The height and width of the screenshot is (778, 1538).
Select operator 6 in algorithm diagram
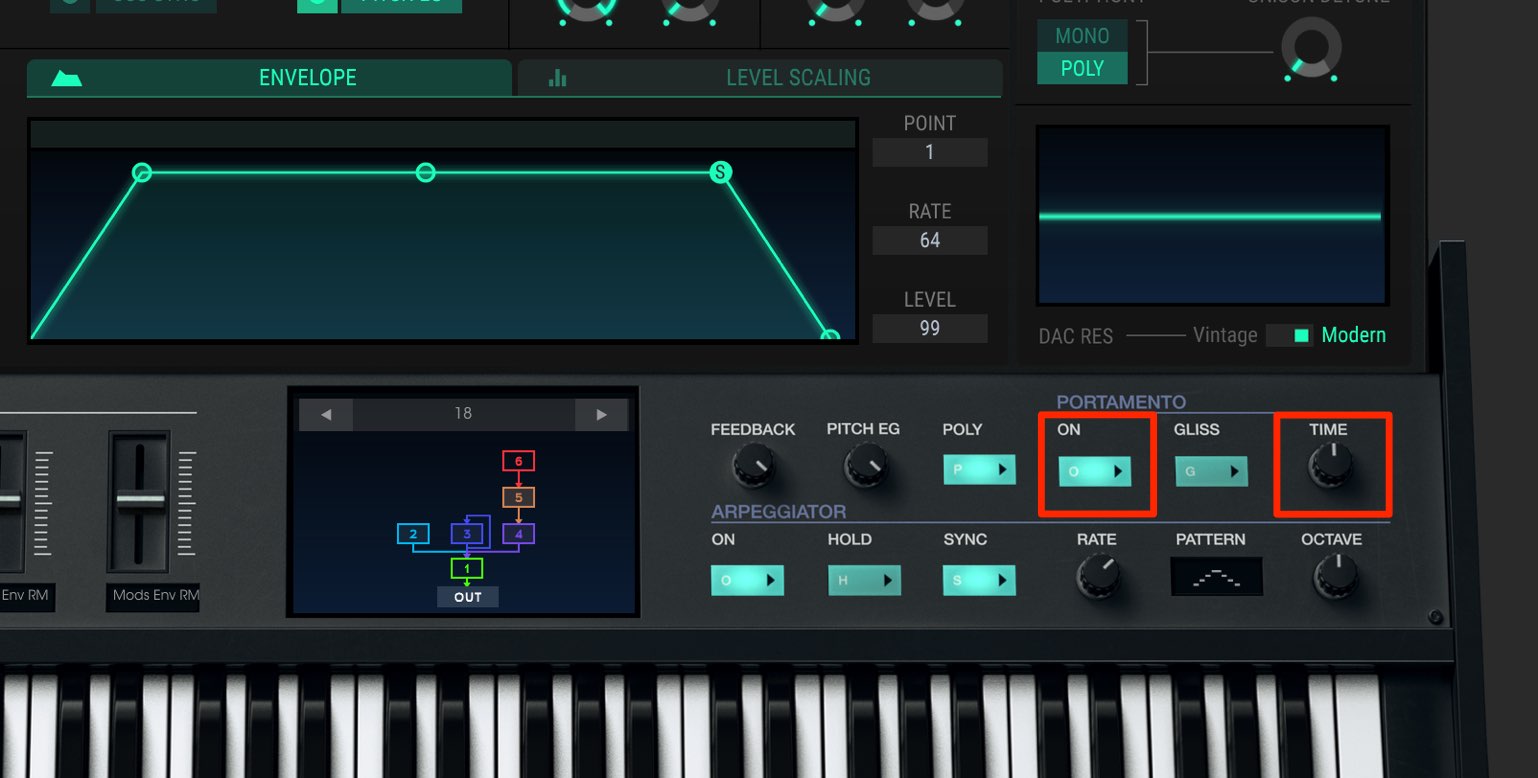point(518,461)
